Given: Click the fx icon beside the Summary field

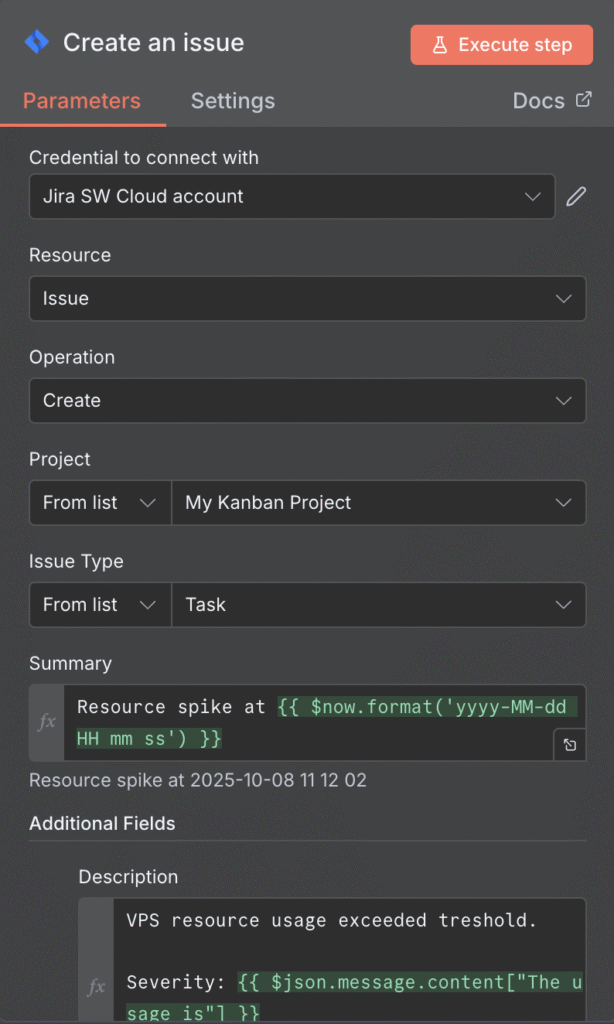Looking at the screenshot, I should tap(46, 720).
